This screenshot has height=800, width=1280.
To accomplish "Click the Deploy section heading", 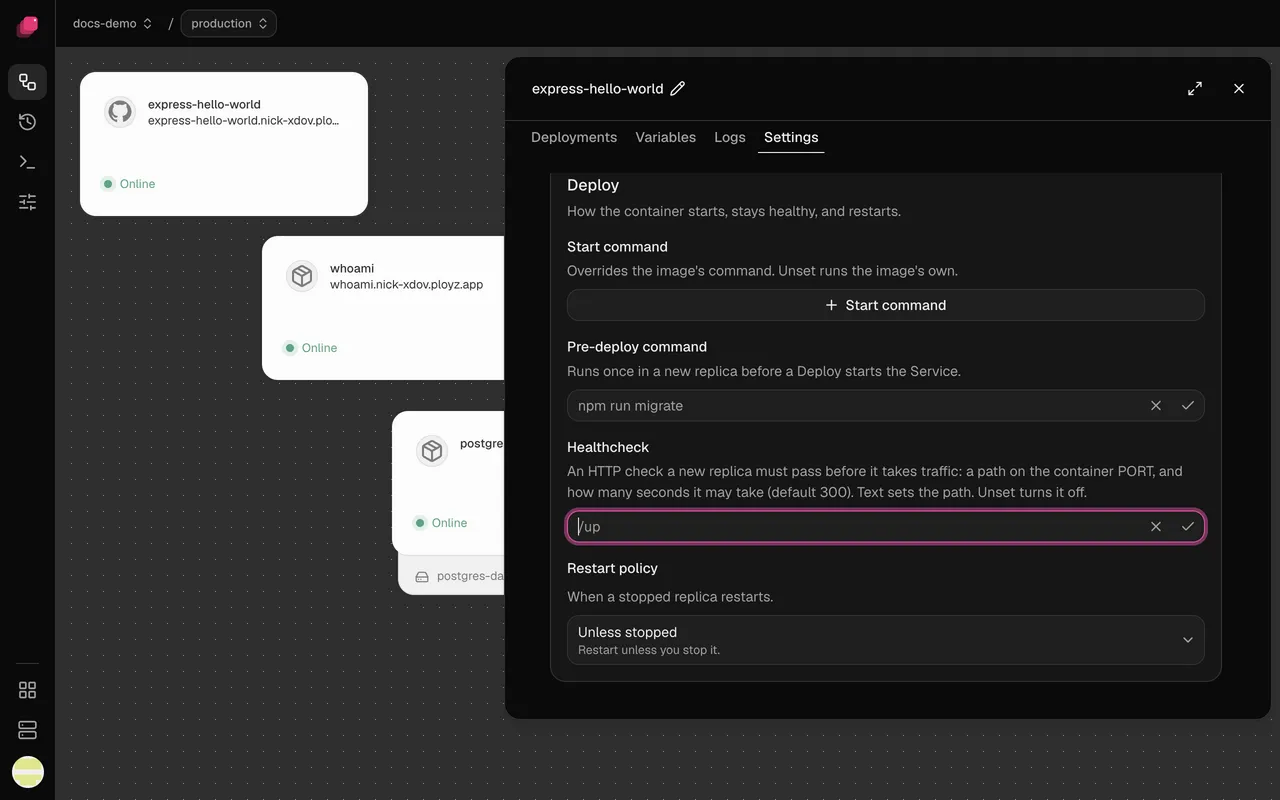I will tap(593, 185).
